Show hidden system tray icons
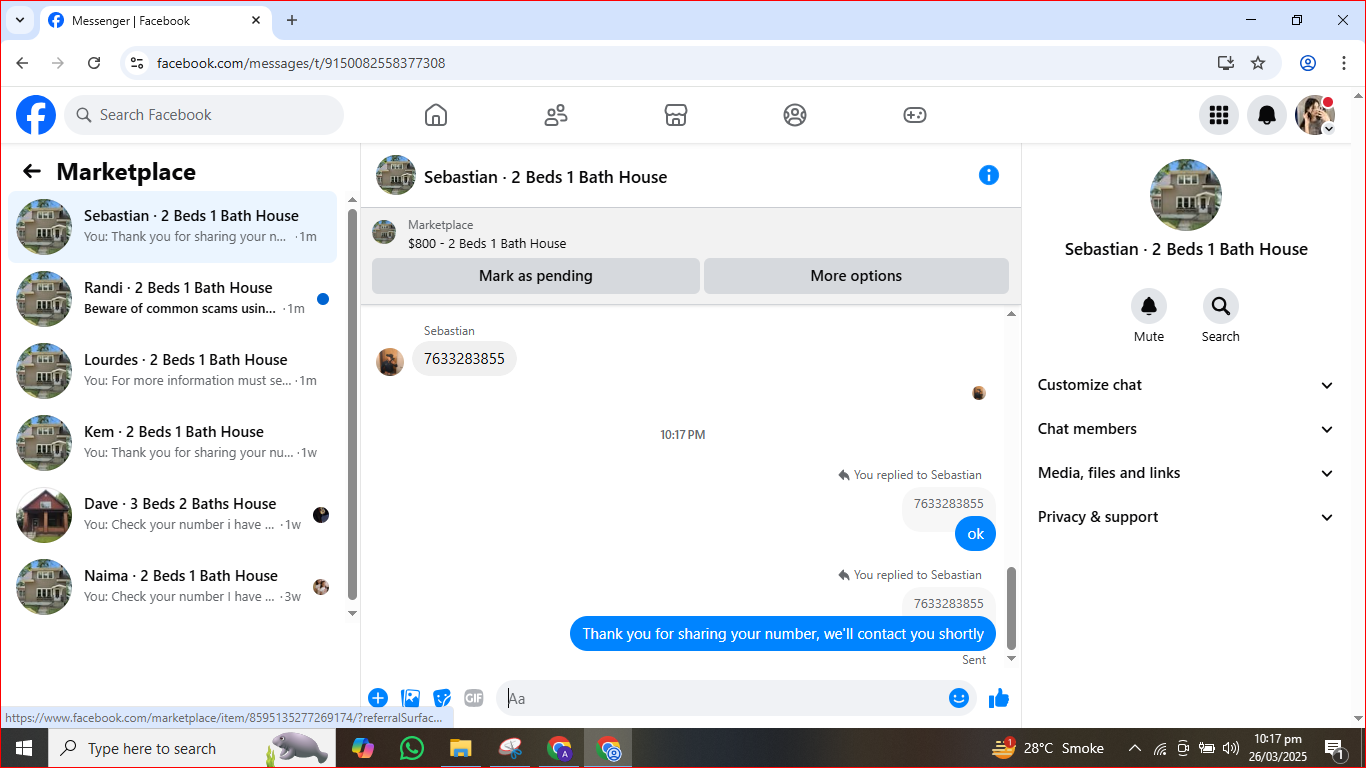1366x768 pixels. click(1135, 748)
